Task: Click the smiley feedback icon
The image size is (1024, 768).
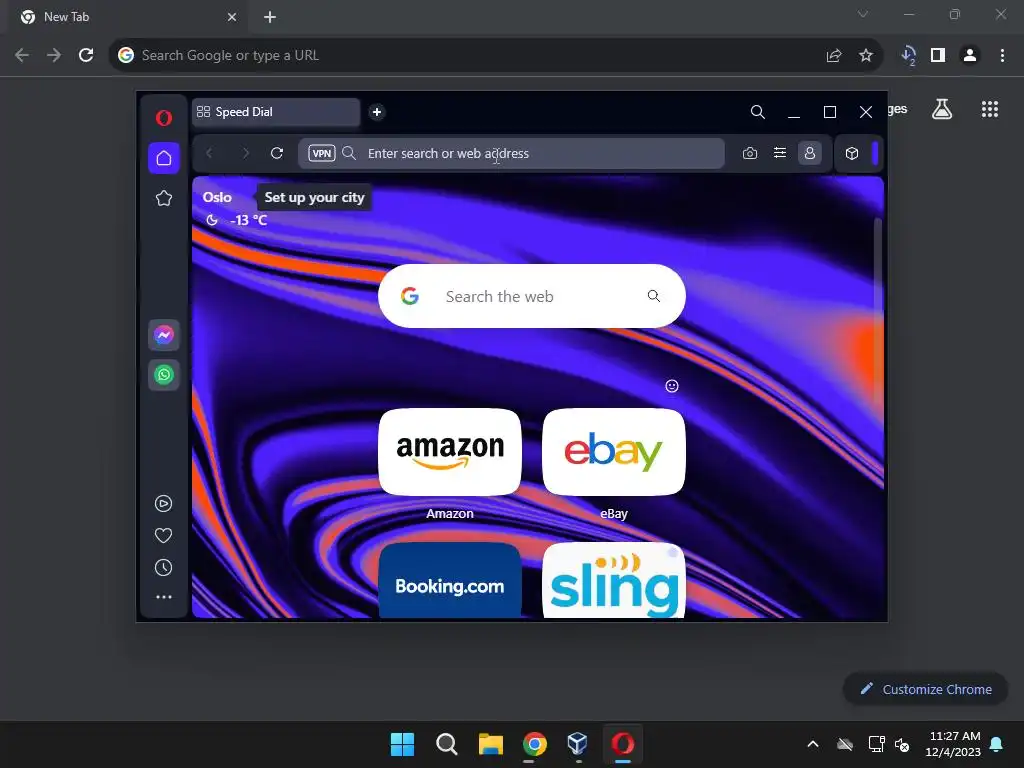Action: (671, 386)
